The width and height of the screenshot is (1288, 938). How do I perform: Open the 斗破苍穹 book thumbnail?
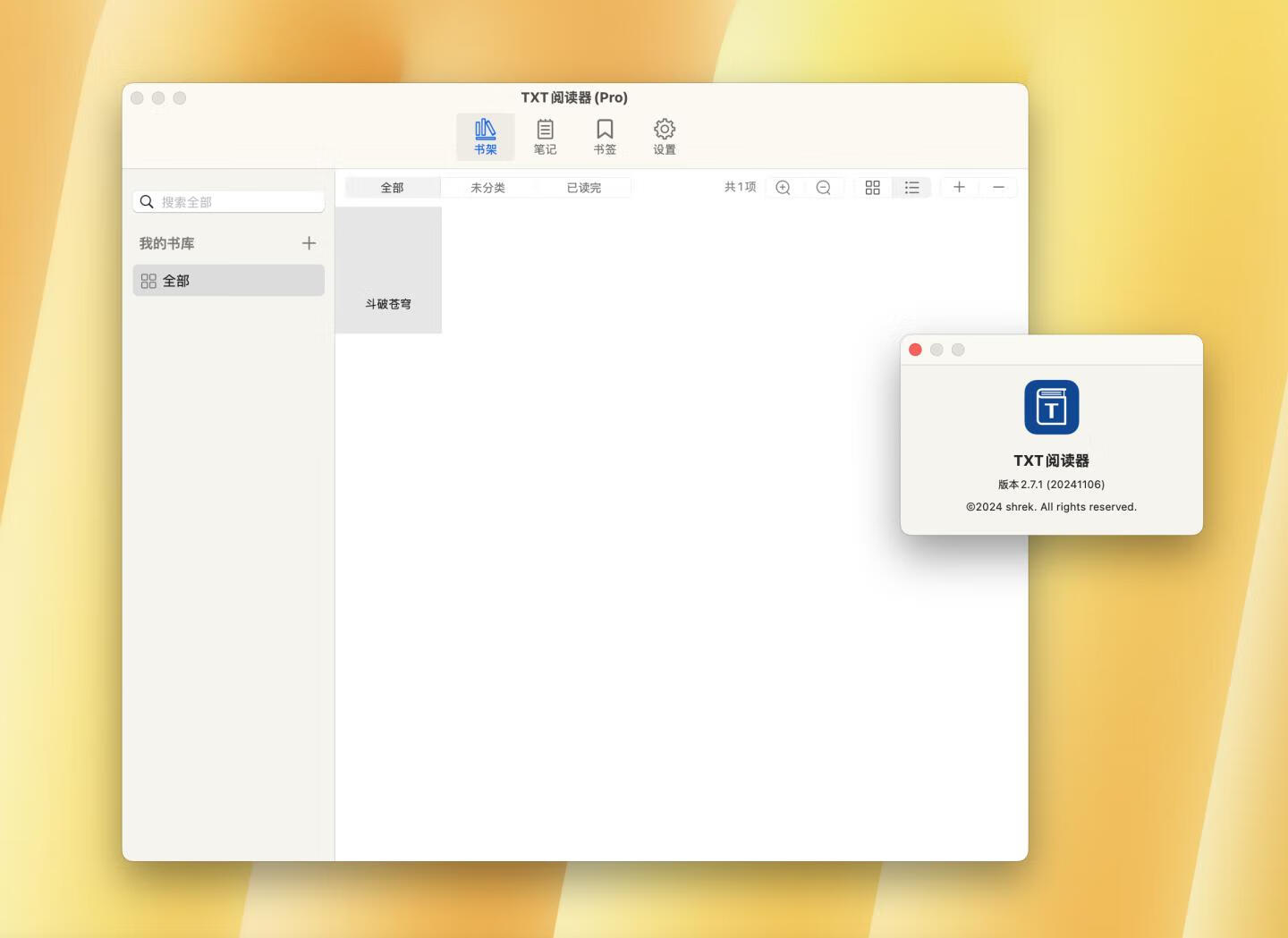(x=388, y=270)
